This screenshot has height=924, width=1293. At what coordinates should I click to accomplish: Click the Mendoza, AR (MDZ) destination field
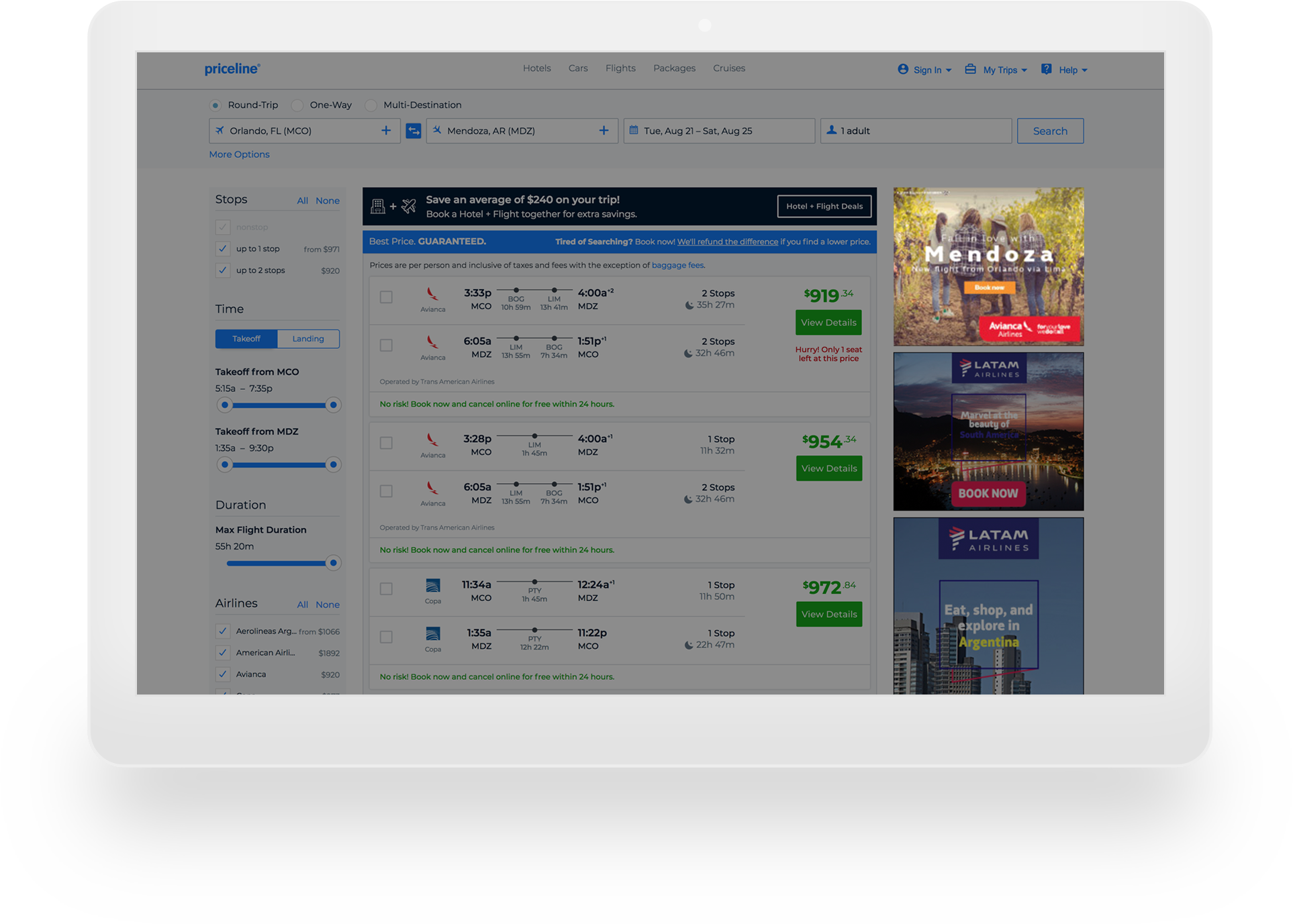tap(522, 131)
